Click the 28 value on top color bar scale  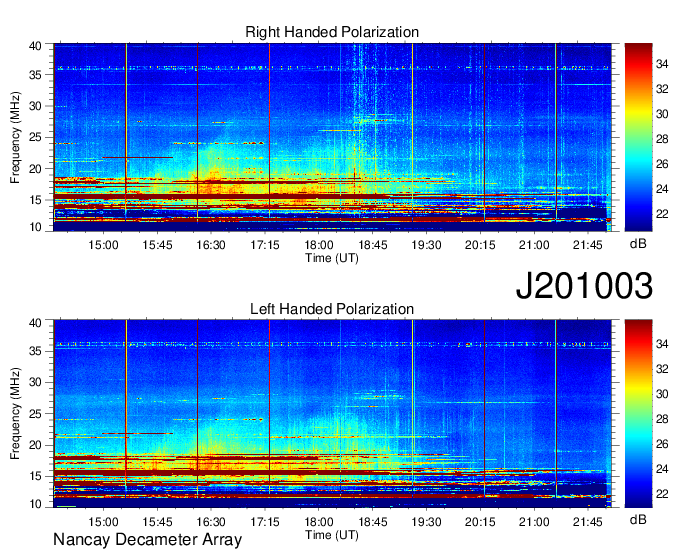pyautogui.click(x=662, y=139)
